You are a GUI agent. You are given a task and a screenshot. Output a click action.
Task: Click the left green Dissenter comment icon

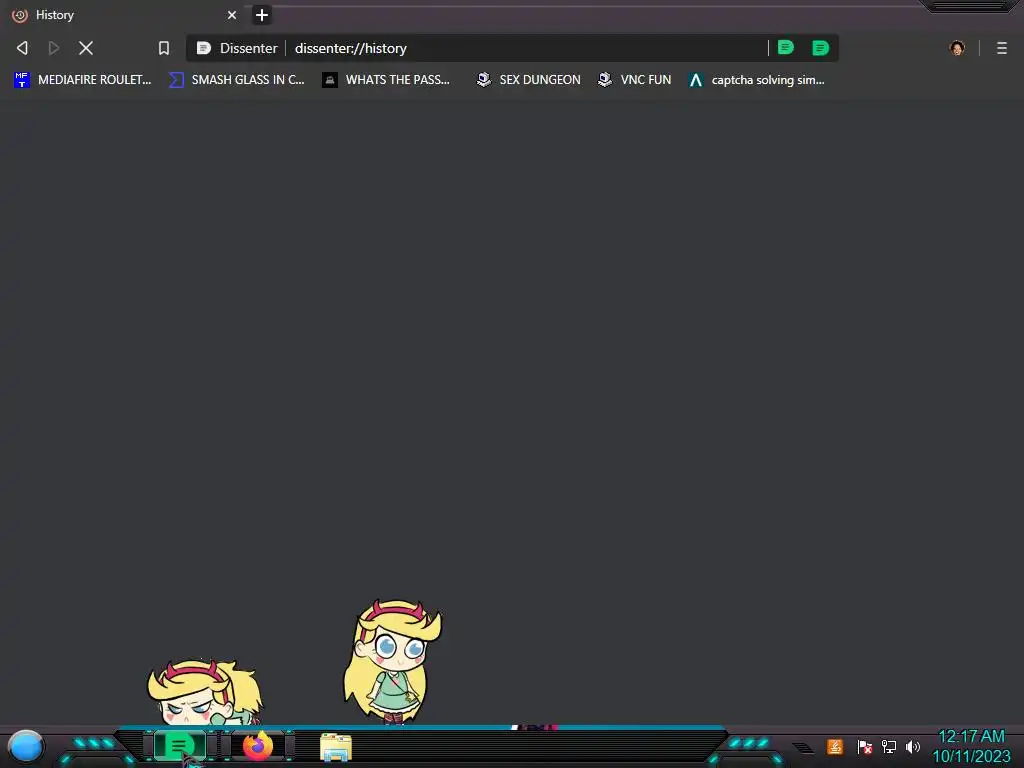(x=786, y=48)
